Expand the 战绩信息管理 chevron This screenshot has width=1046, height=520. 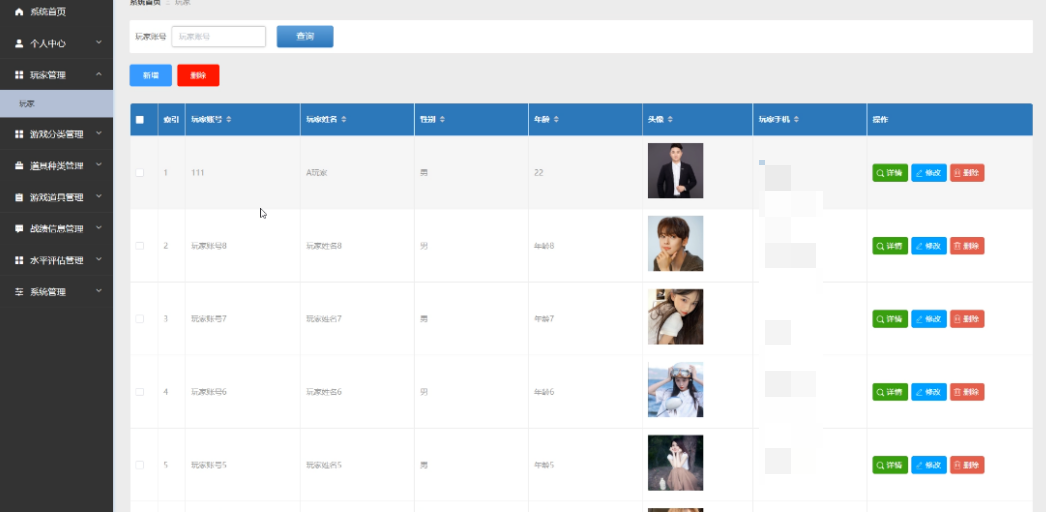click(x=99, y=228)
